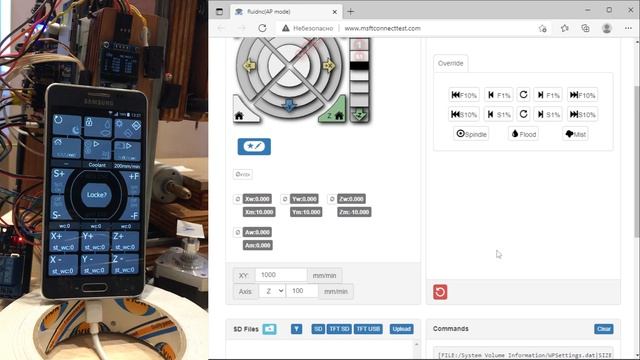Image resolution: width=640 pixels, height=360 pixels.
Task: Tap X+ on the phone screen
Action: (64, 242)
